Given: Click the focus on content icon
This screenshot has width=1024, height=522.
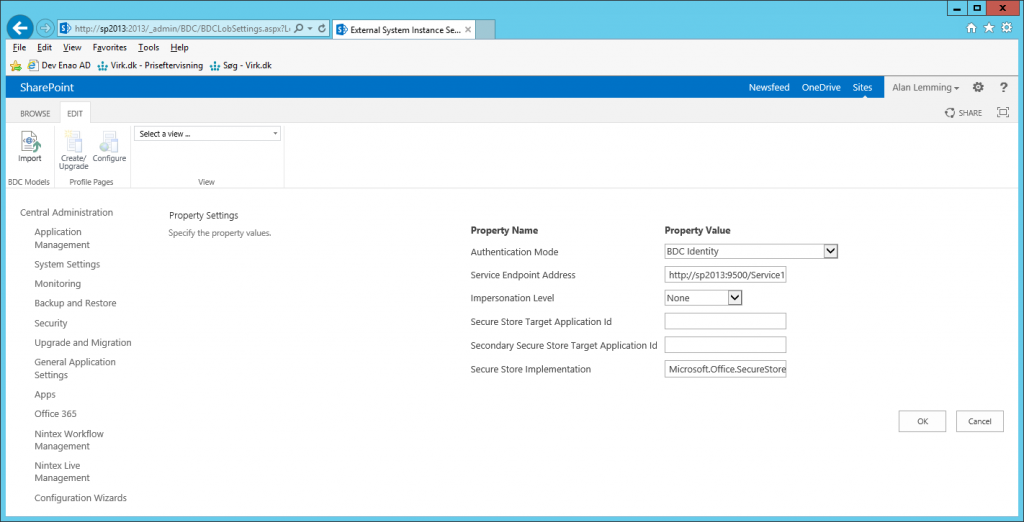Looking at the screenshot, I should coord(1003,114).
